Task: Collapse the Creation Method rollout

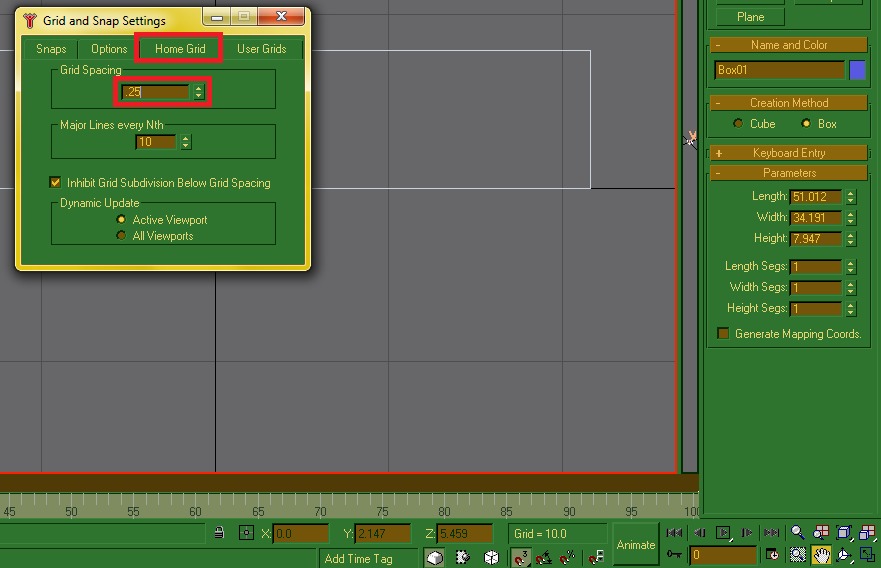Action: coord(789,103)
